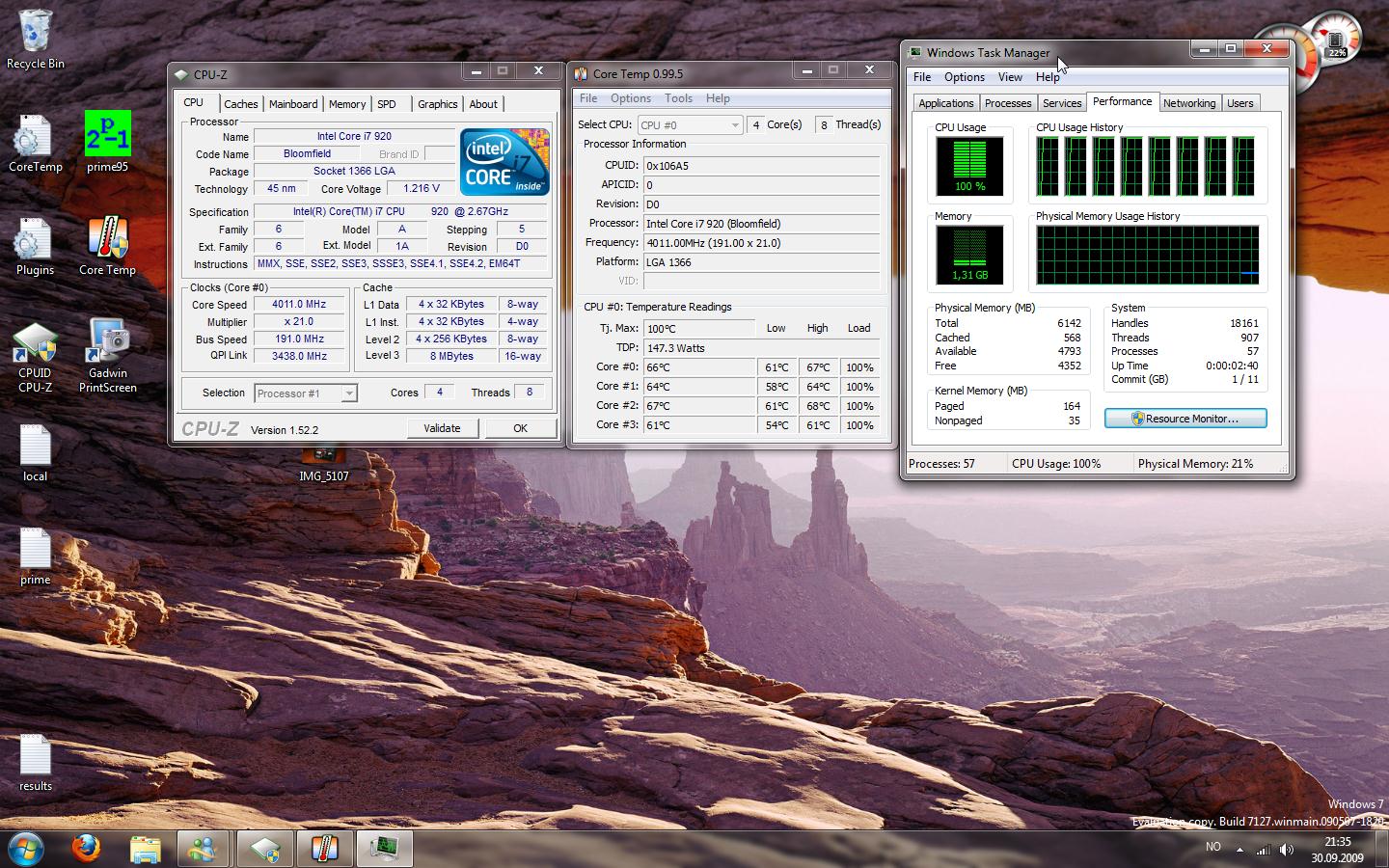Switch to the Memory tab in CPU-Z
Image resolution: width=1389 pixels, height=868 pixels.
[x=347, y=104]
